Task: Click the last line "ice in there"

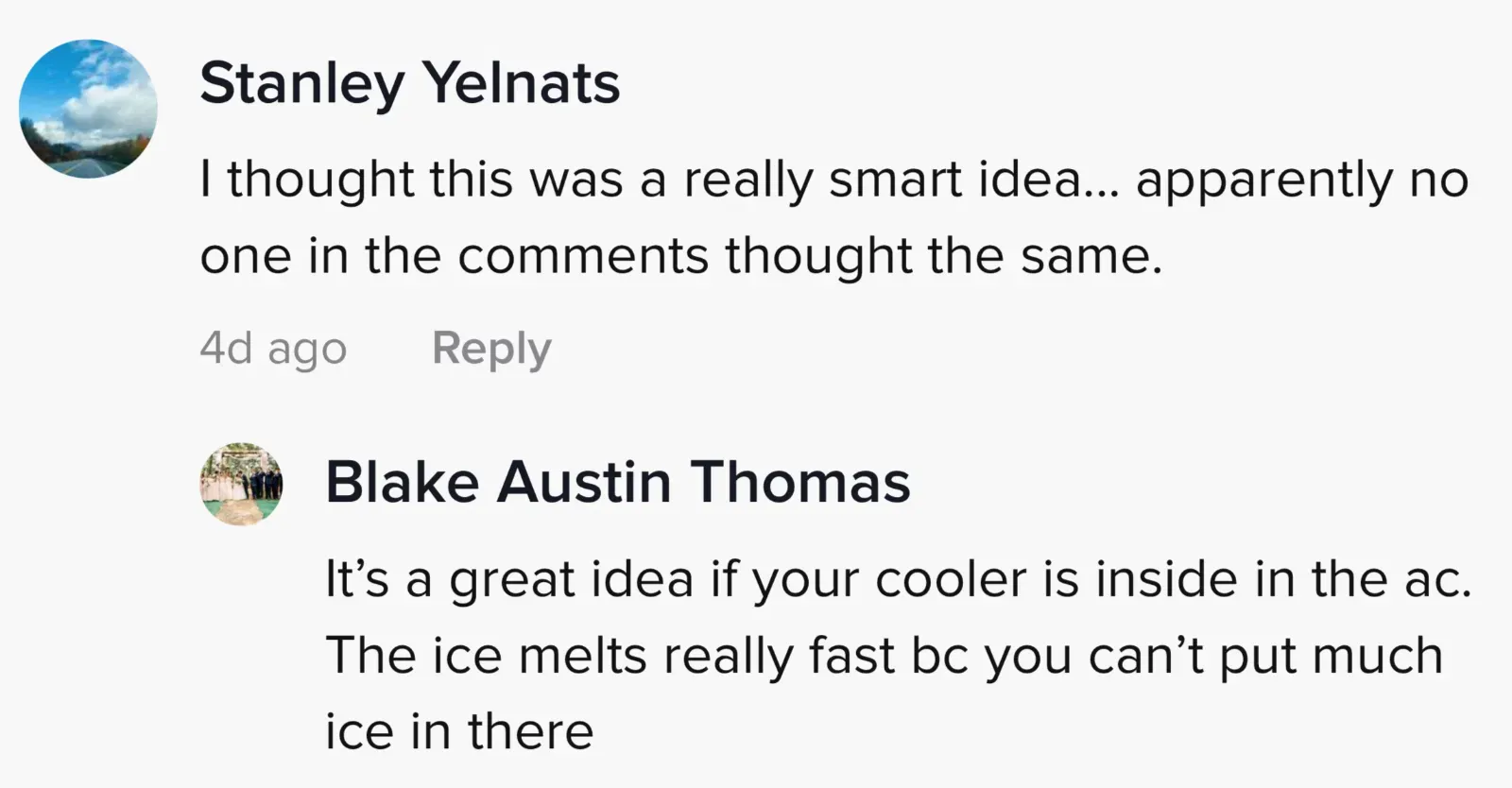Action: (x=459, y=732)
